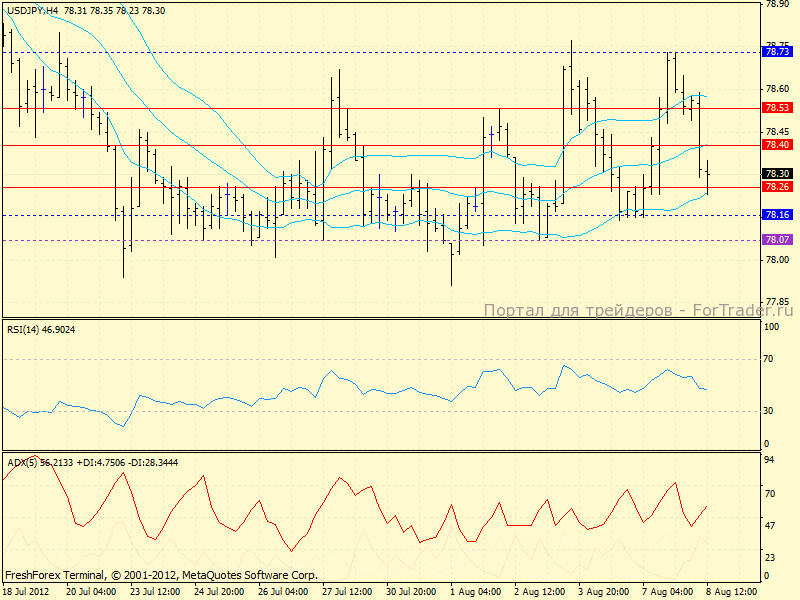The width and height of the screenshot is (800, 600).
Task: Click the 100 value on RSI scale
Action: pos(771,327)
